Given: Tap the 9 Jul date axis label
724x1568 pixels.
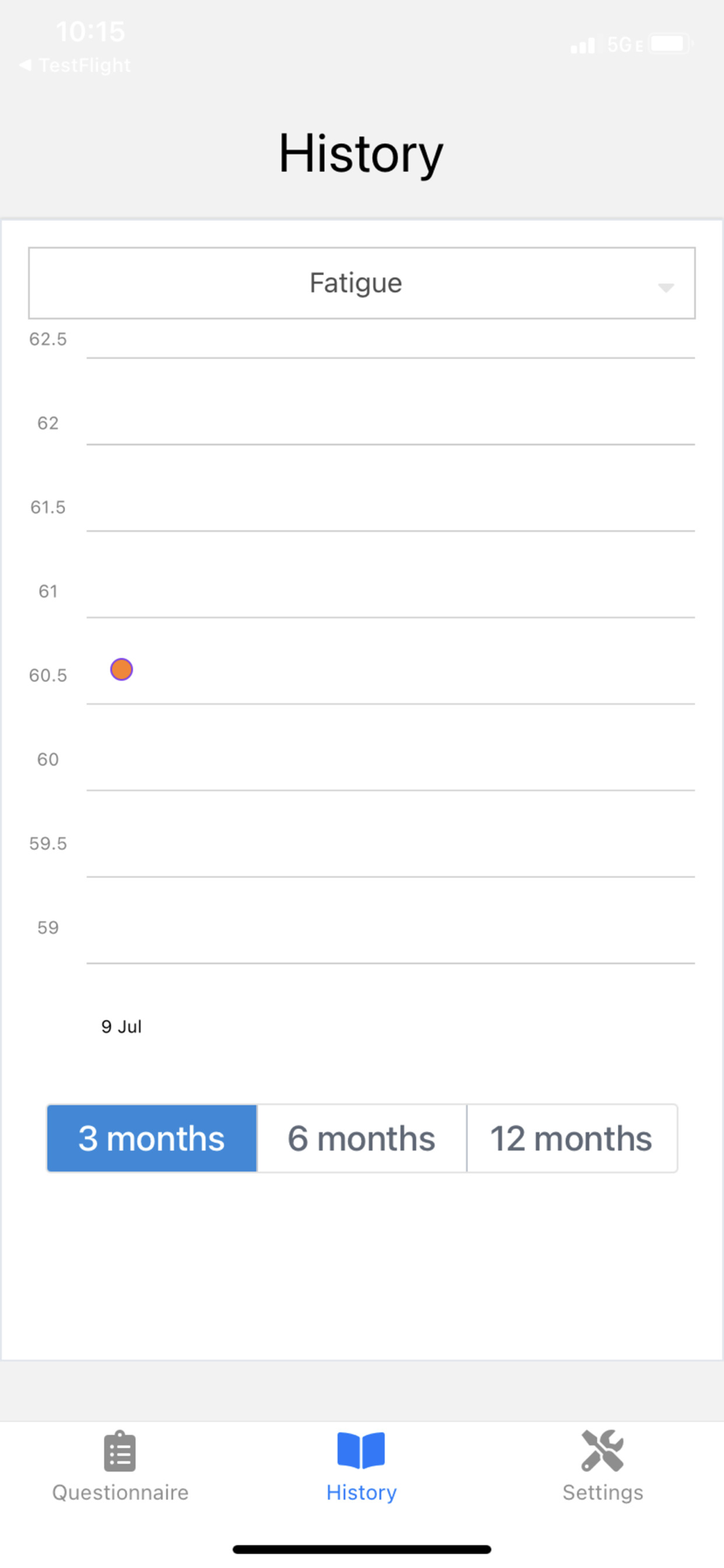Looking at the screenshot, I should (x=121, y=1026).
